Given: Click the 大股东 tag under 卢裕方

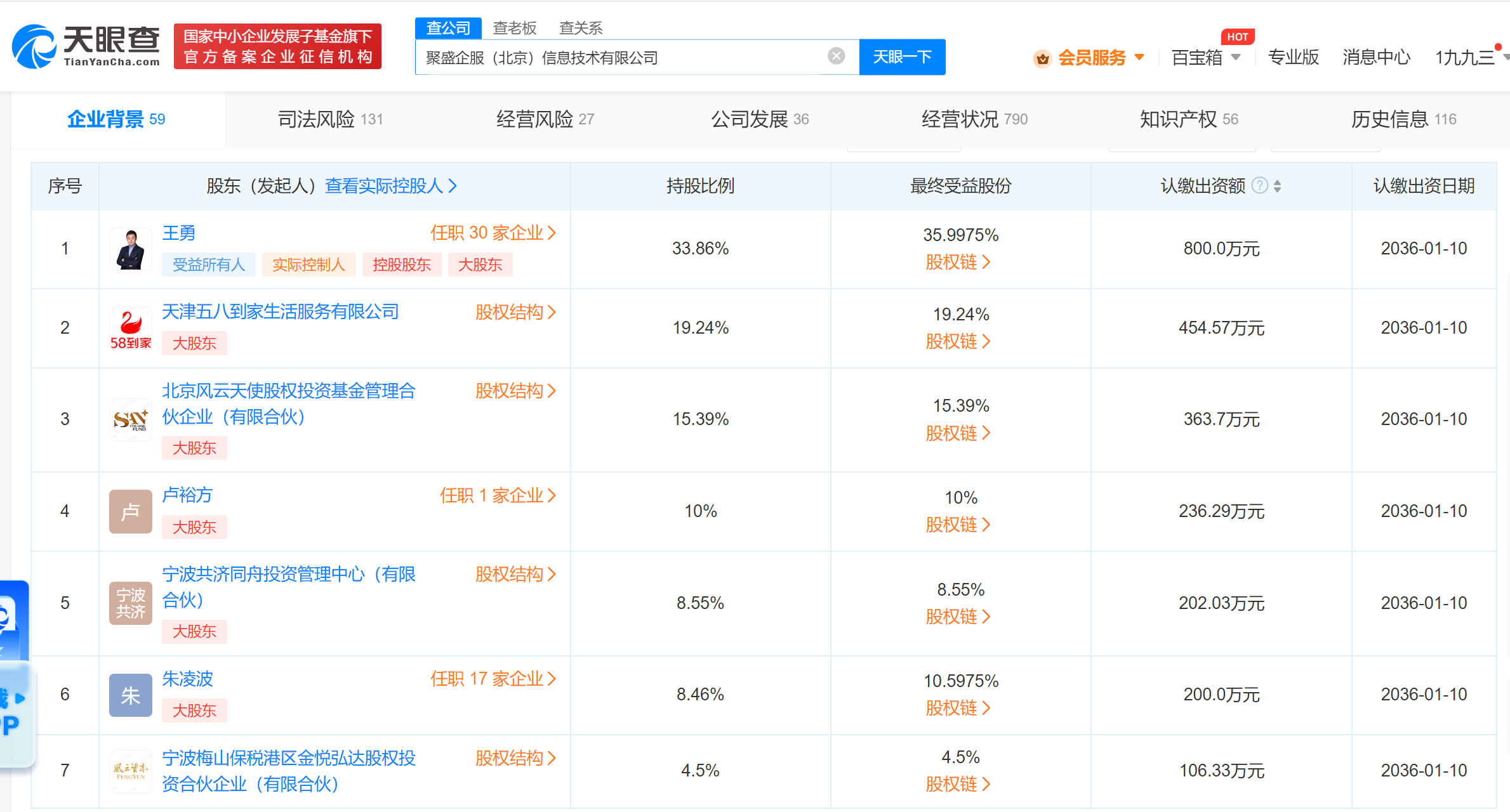Looking at the screenshot, I should (x=194, y=527).
